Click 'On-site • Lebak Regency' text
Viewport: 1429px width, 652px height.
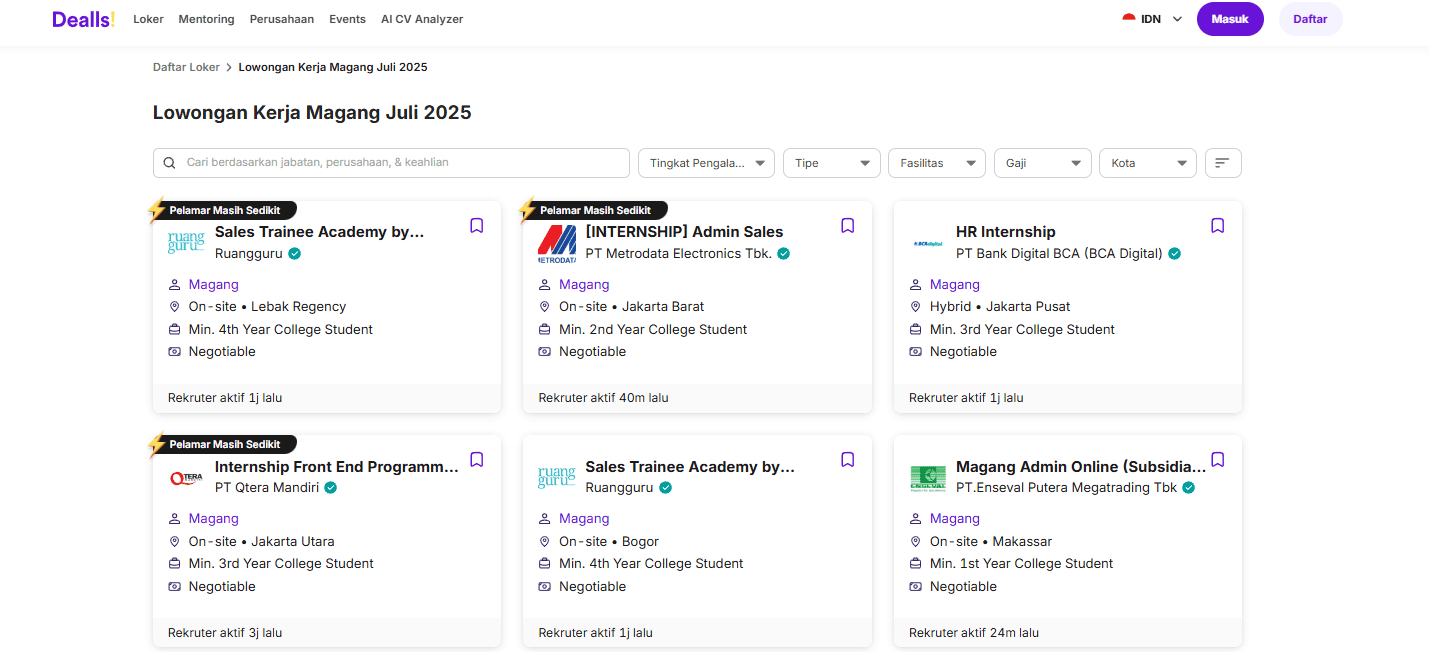[x=267, y=307]
